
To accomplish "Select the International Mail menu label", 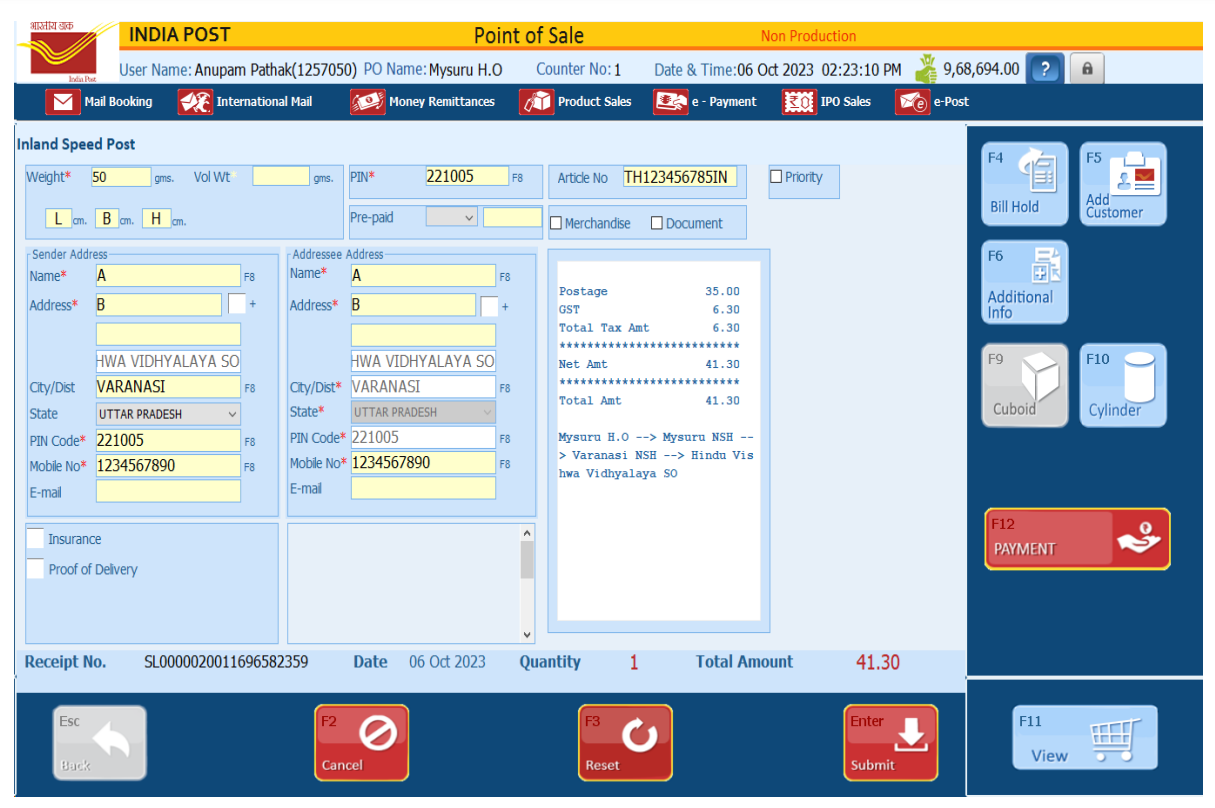I will coord(264,102).
